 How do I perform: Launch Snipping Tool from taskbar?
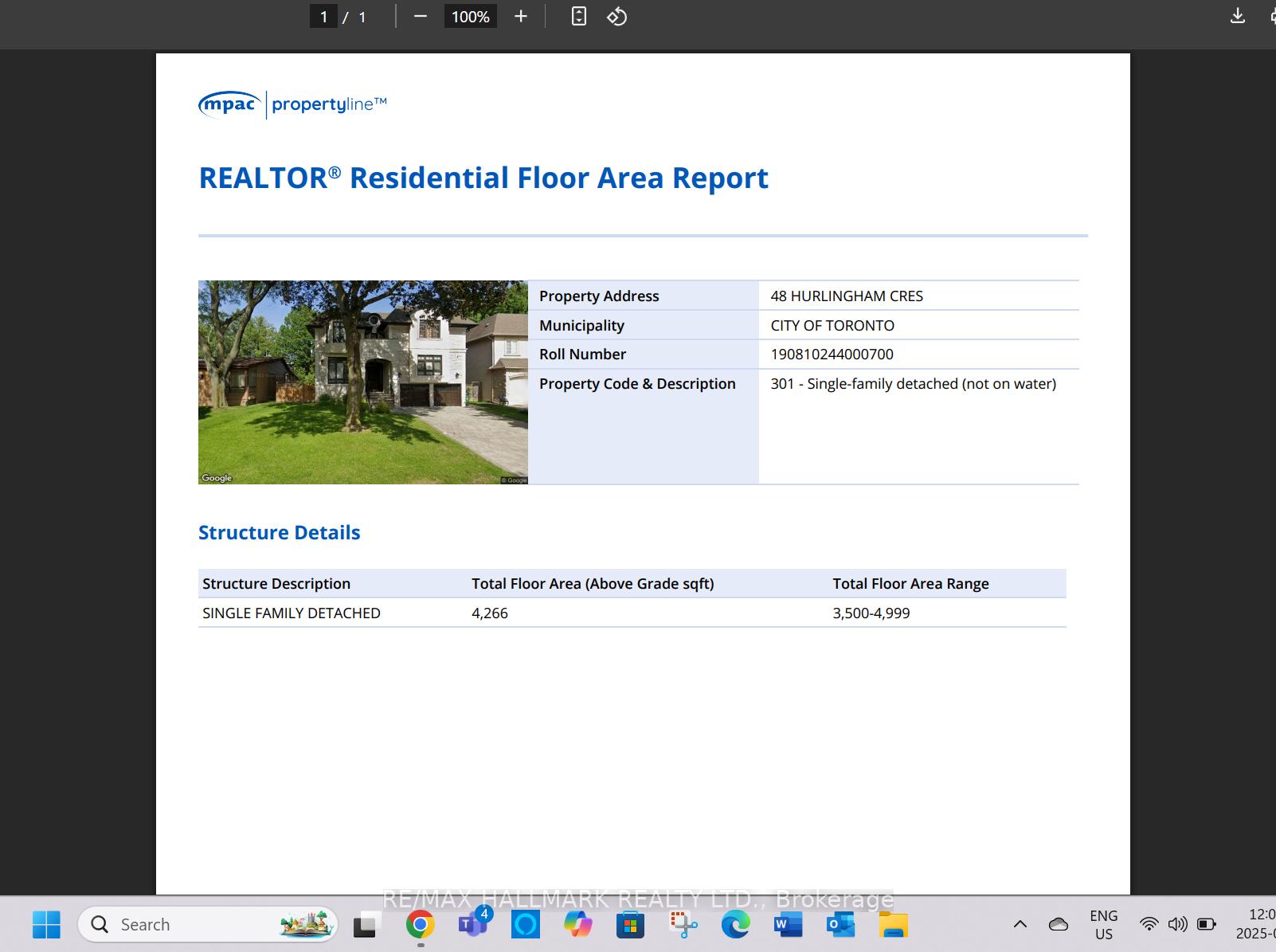click(x=683, y=924)
